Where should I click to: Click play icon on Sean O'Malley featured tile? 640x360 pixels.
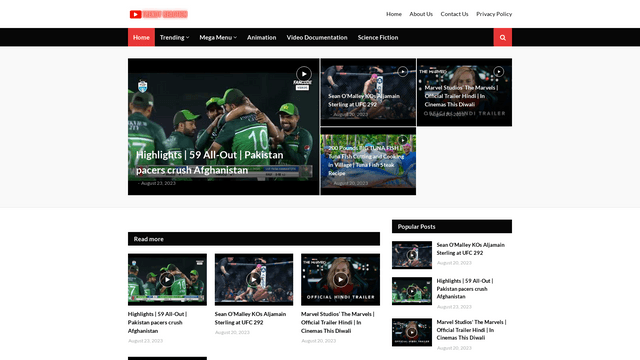coord(402,71)
